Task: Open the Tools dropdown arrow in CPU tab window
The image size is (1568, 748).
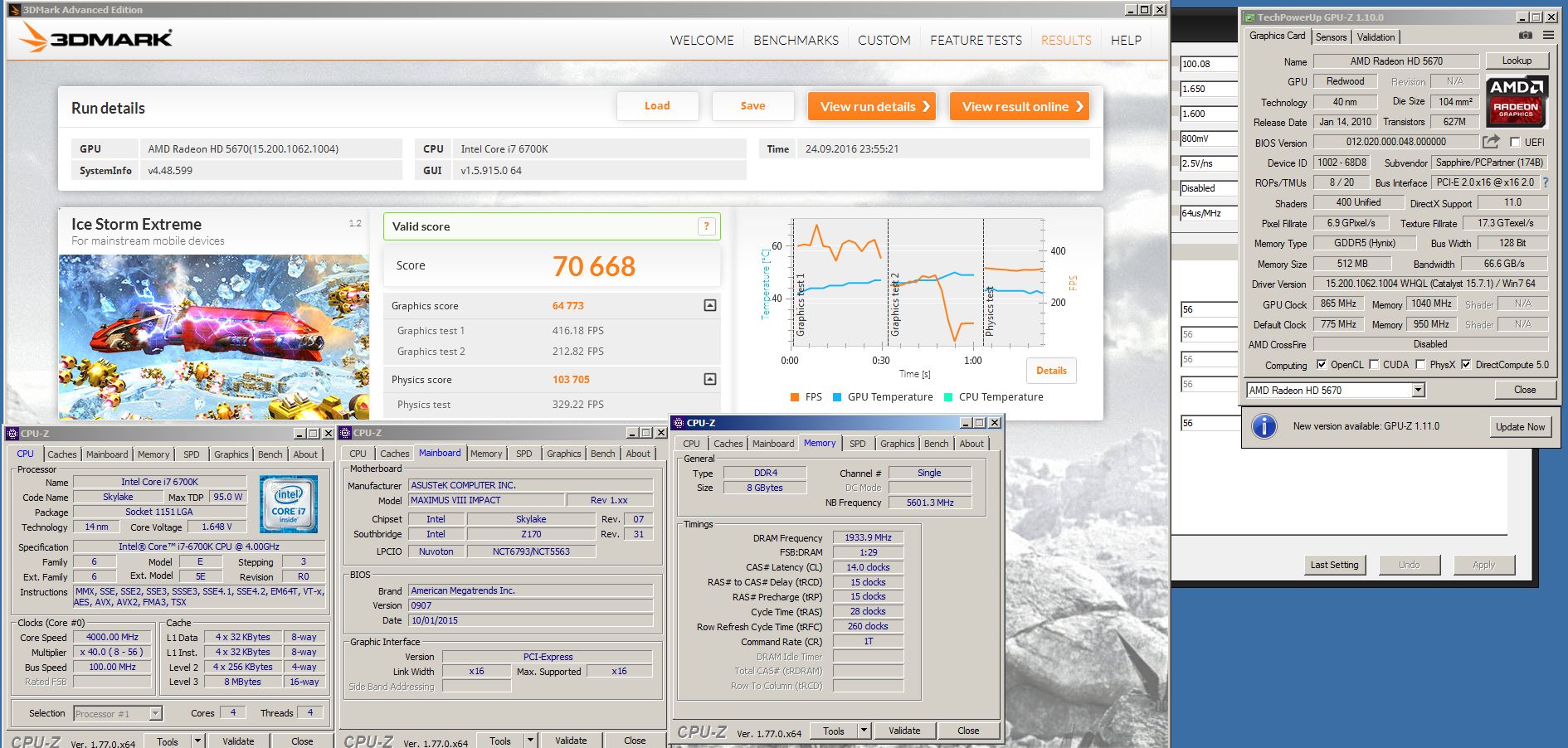Action: click(x=197, y=741)
